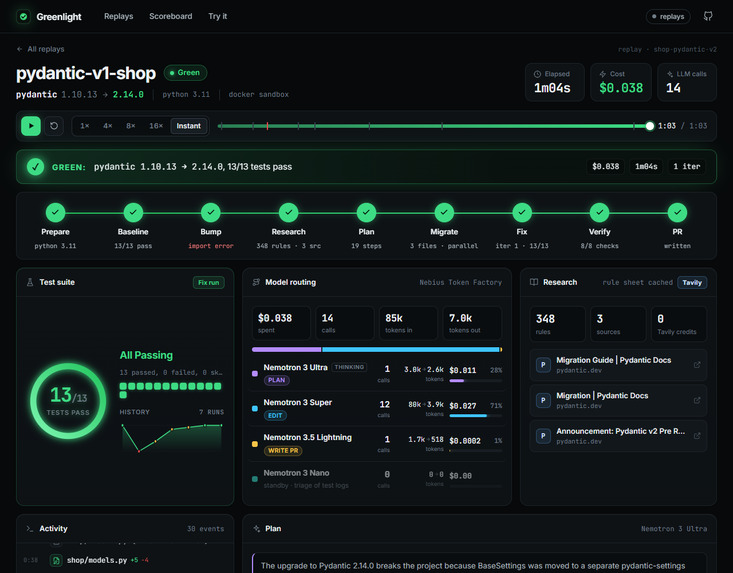Click external-link icon on Migration row
Screen dimensions: 733x573
(697, 400)
